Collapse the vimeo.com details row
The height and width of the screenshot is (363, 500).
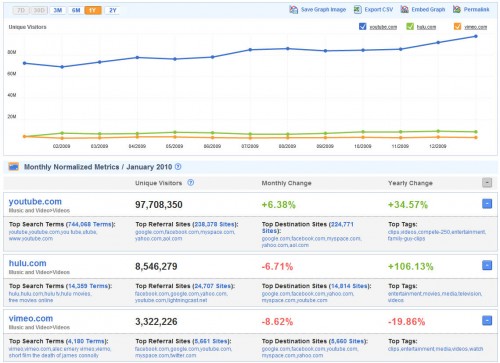(x=487, y=321)
